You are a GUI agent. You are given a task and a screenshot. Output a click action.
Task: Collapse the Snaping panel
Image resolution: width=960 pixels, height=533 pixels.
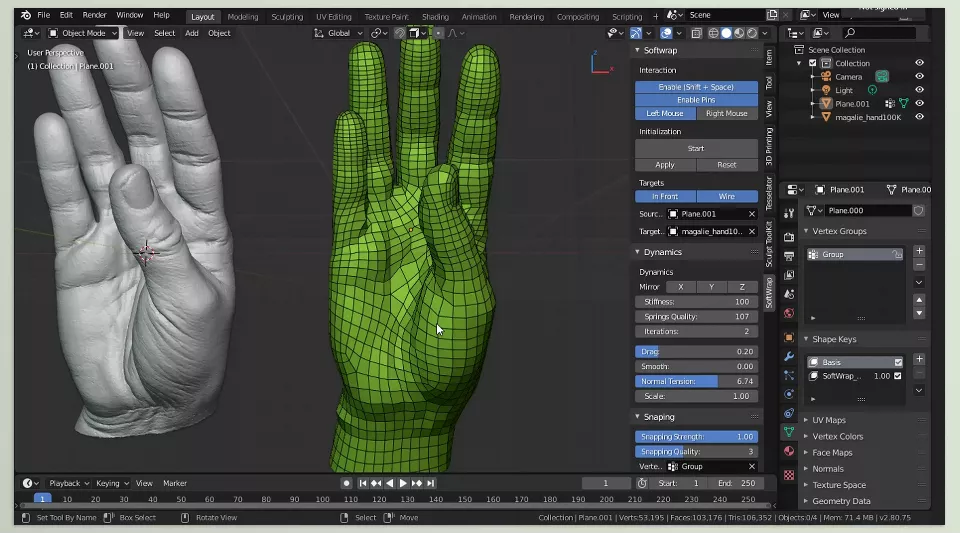coord(637,417)
